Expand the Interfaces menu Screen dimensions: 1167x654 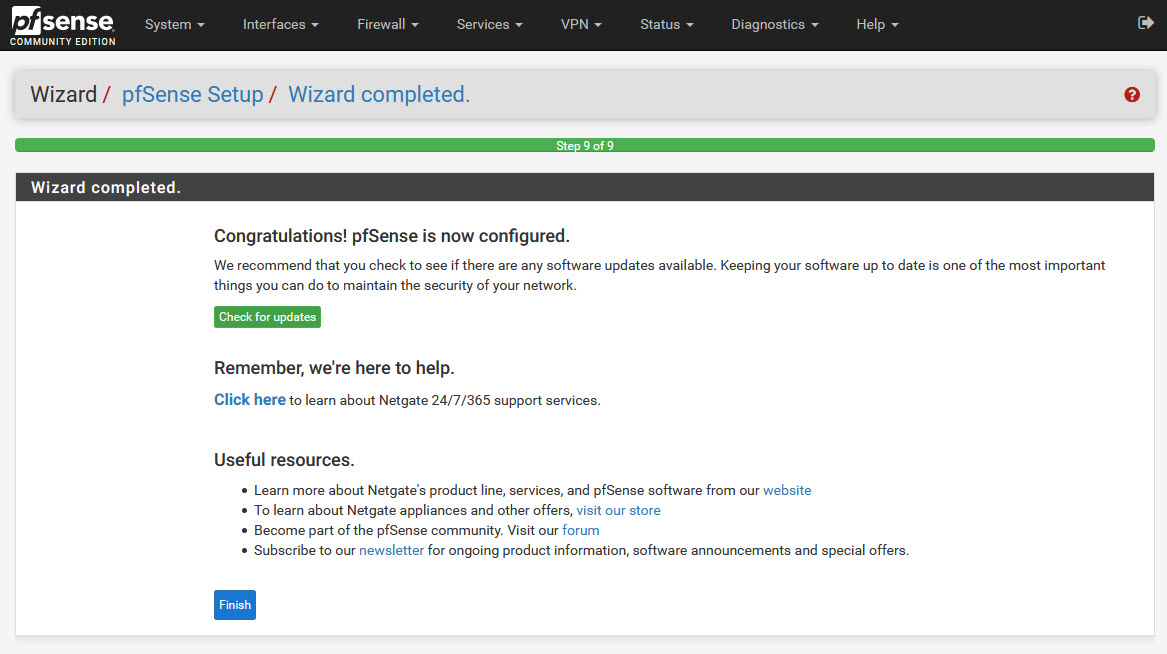click(281, 25)
